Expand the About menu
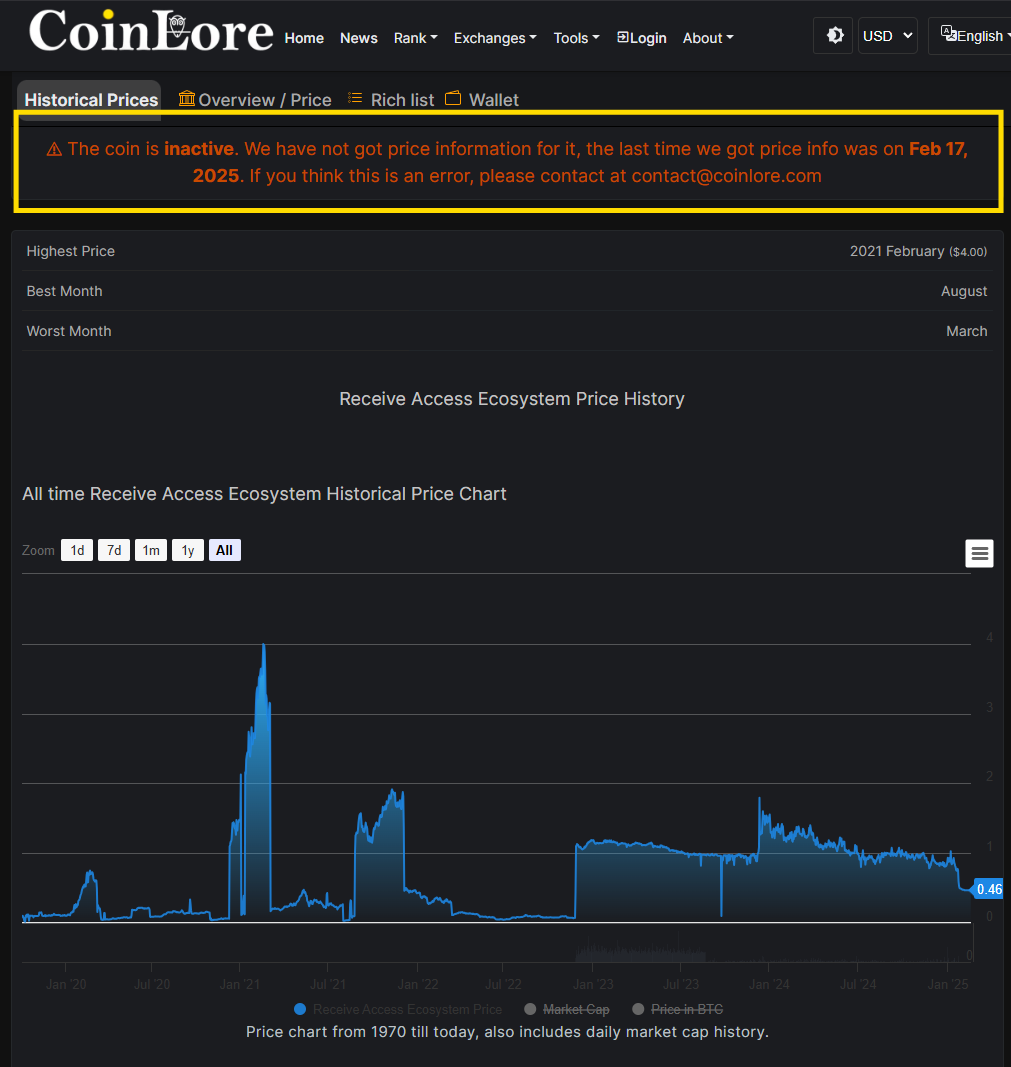Image resolution: width=1011 pixels, height=1067 pixels. point(708,38)
